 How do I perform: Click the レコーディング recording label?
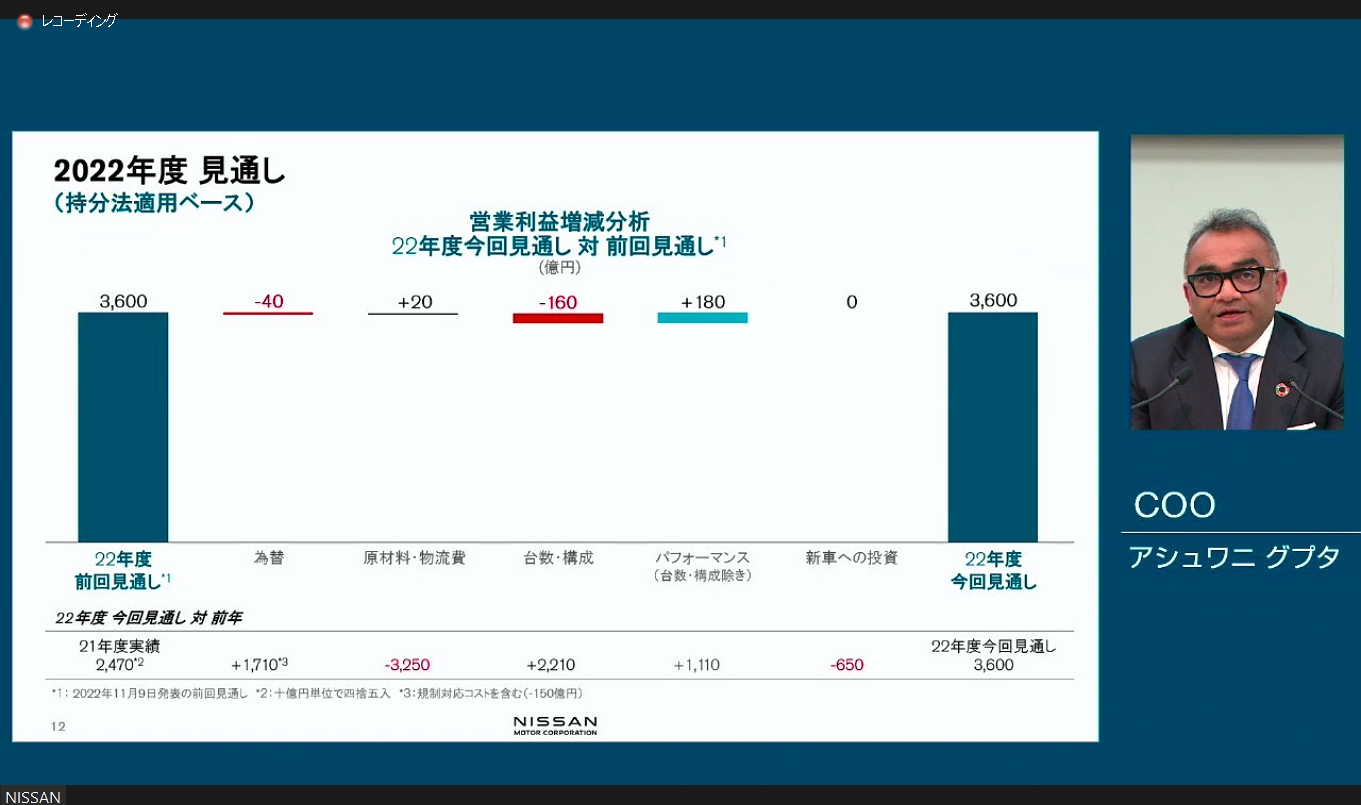coord(77,18)
